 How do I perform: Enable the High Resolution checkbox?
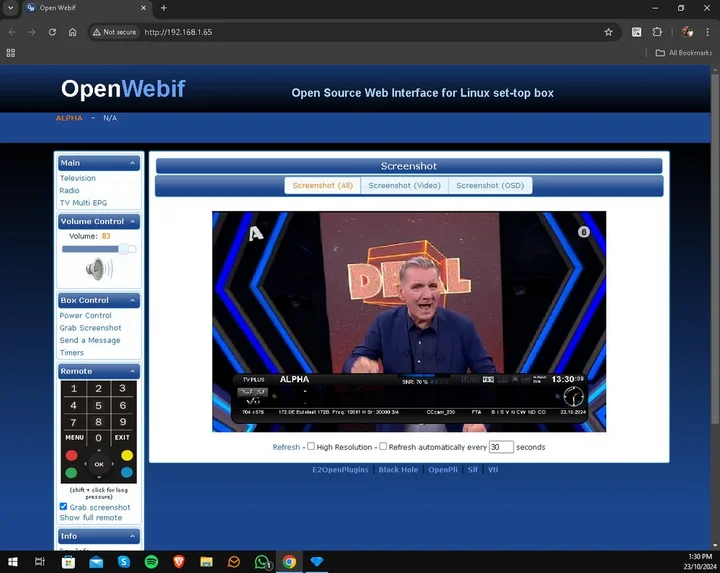tap(311, 447)
